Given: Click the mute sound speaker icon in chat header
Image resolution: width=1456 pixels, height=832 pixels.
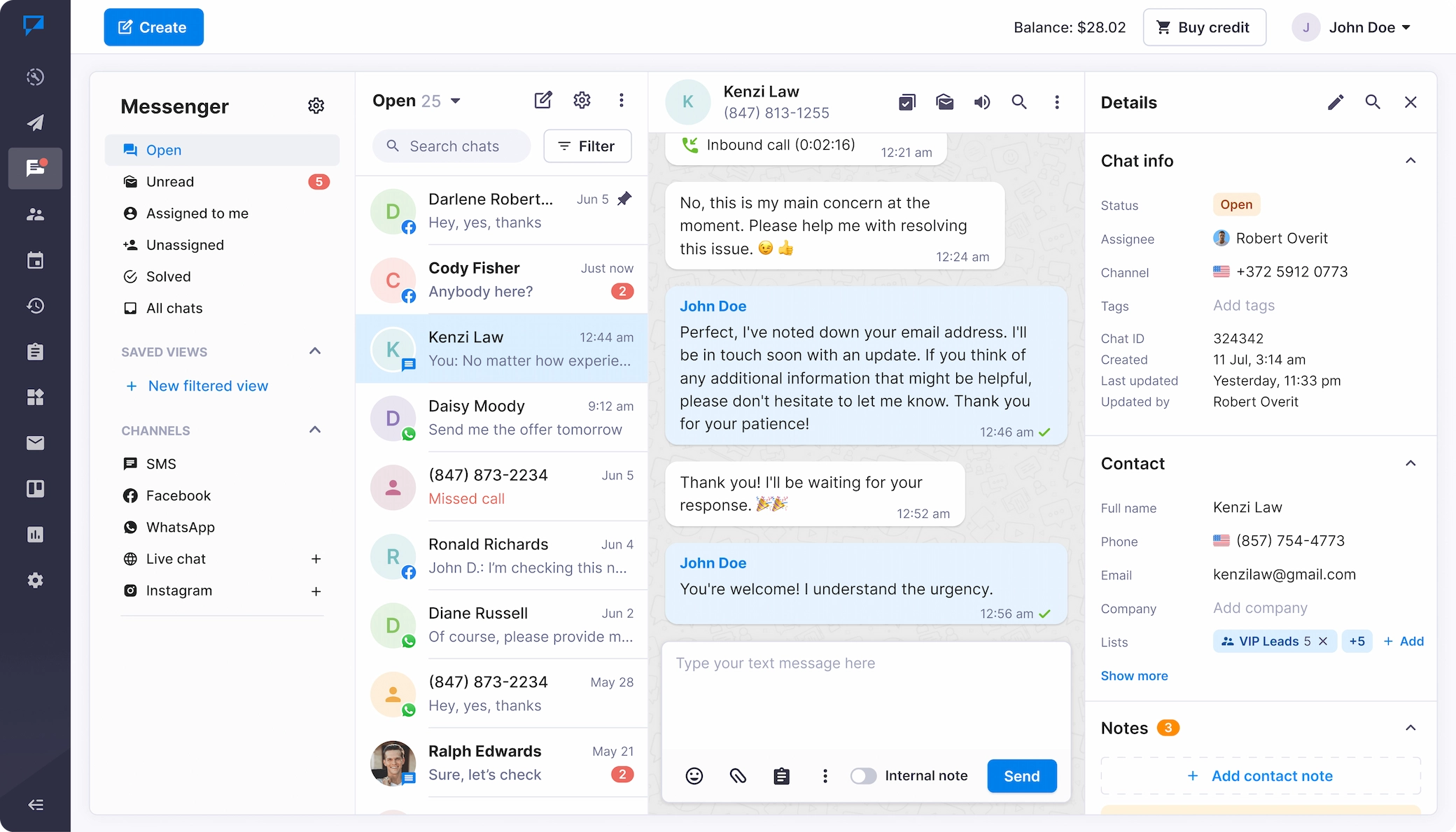Looking at the screenshot, I should click(x=981, y=102).
